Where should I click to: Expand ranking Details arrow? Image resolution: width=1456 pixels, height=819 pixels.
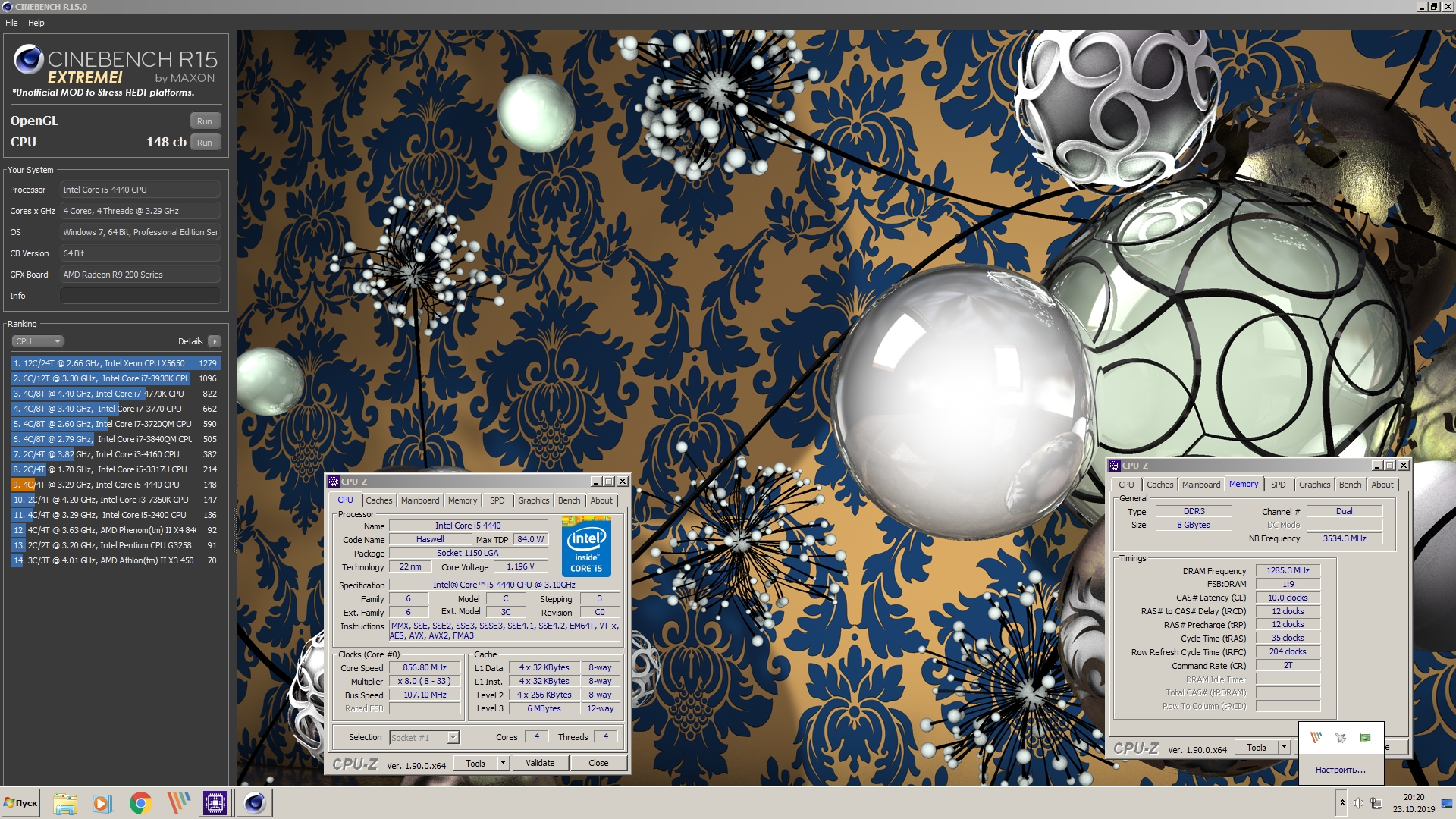tap(215, 341)
